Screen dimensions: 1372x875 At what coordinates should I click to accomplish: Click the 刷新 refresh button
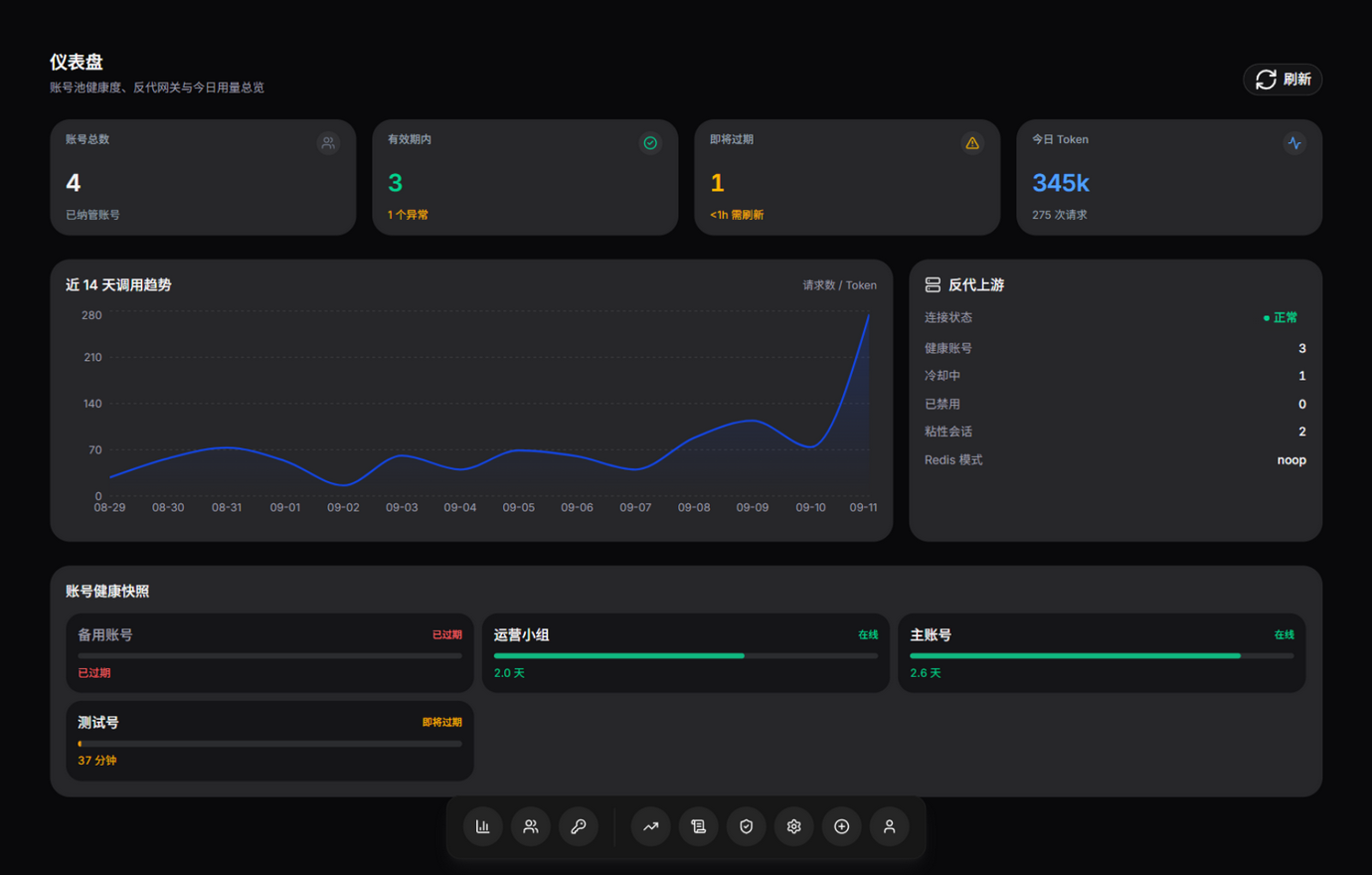point(1283,80)
